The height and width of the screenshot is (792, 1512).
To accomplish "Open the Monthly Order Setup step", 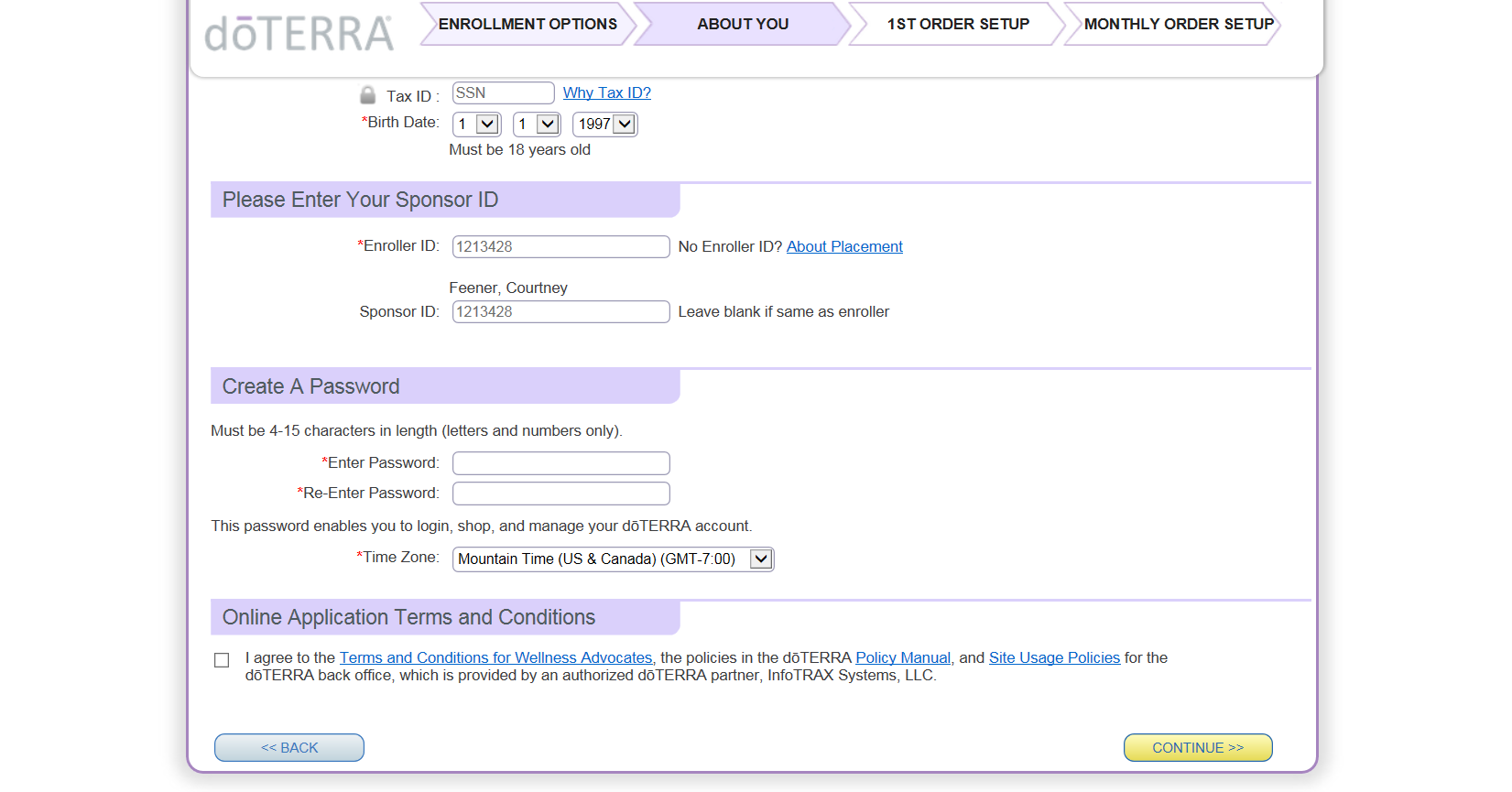I will pyautogui.click(x=1178, y=24).
